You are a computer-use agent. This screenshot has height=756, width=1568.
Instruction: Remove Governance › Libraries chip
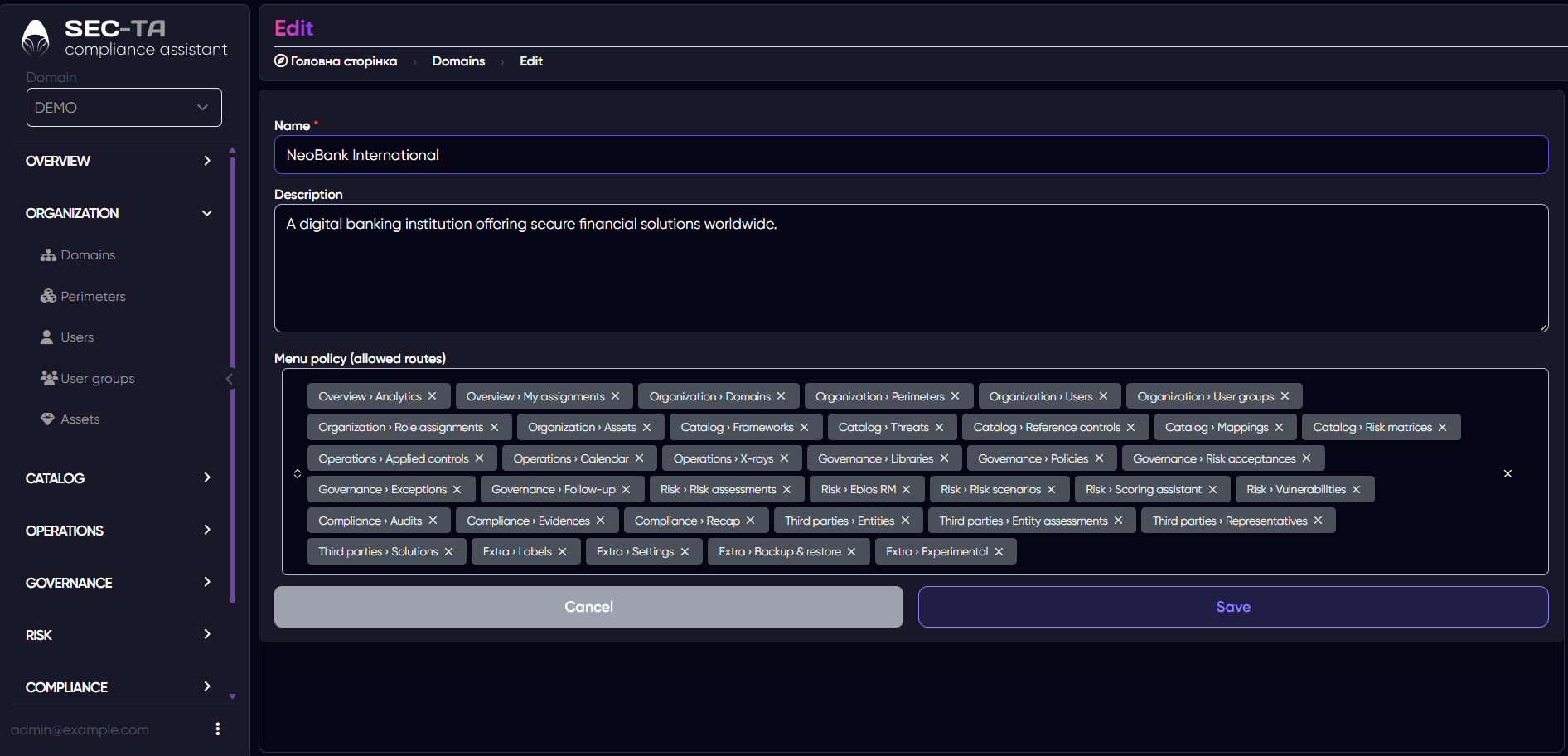tap(944, 458)
